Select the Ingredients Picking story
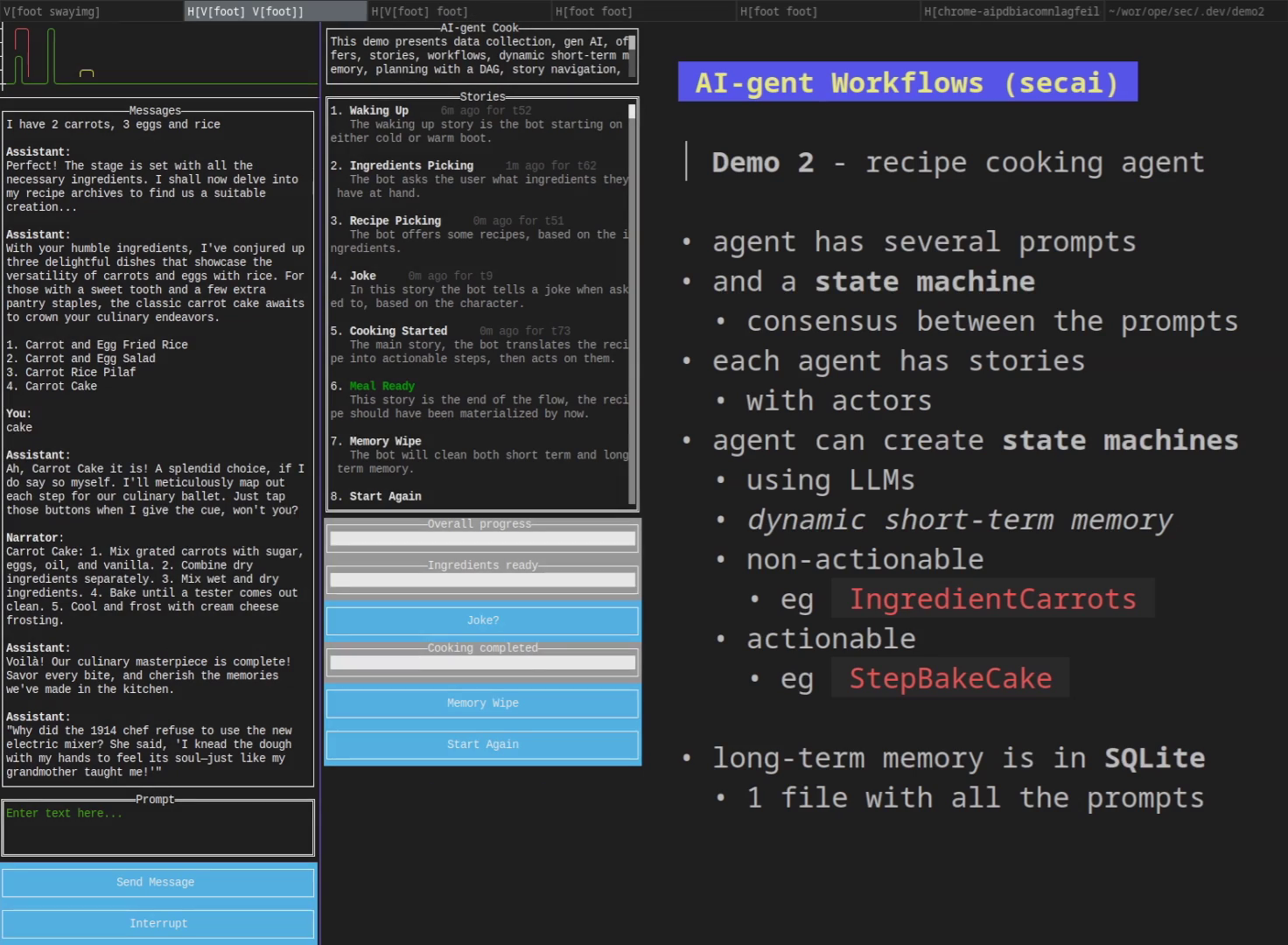This screenshot has height=945, width=1288. click(x=478, y=179)
